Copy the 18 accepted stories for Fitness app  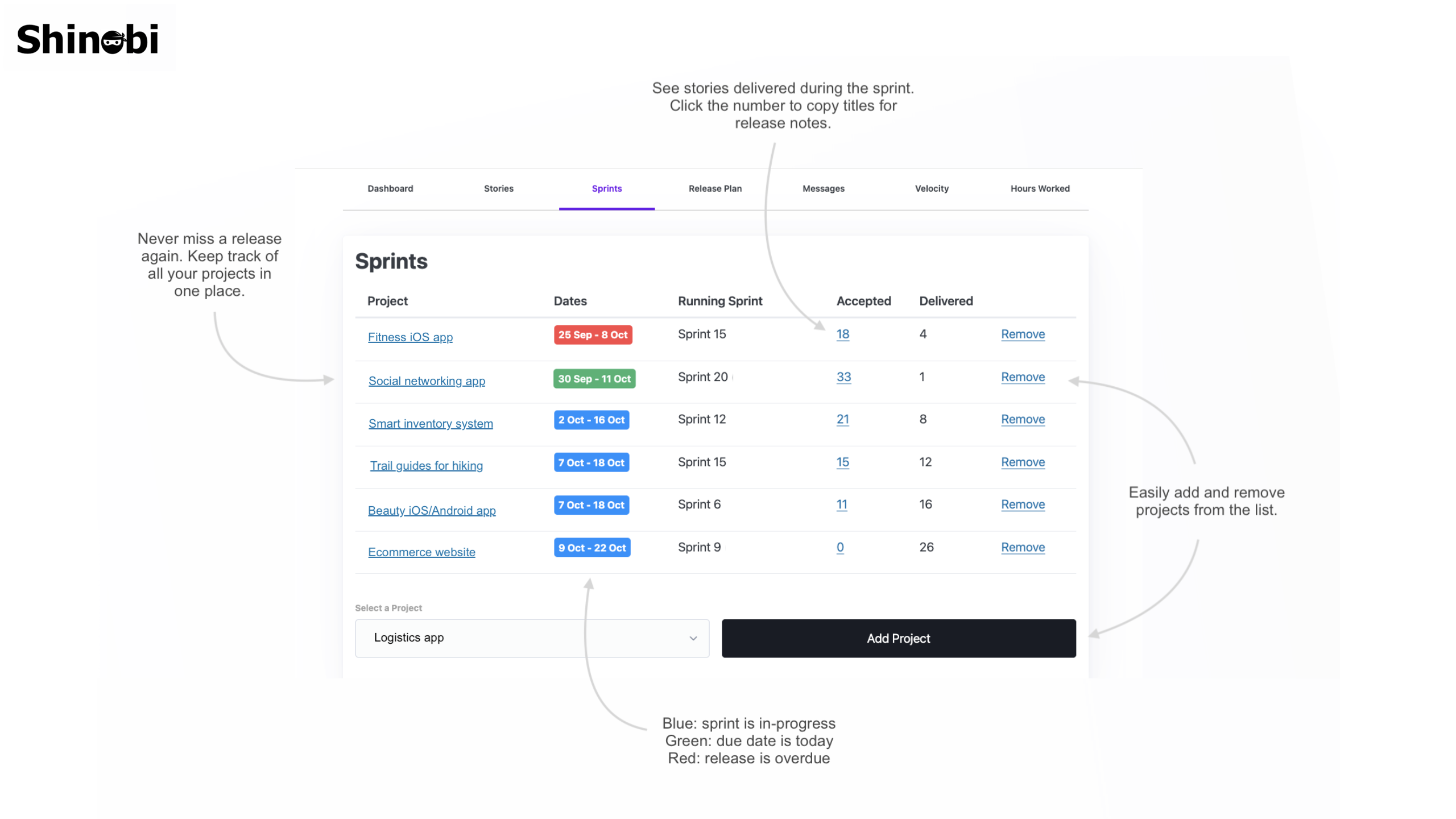(x=842, y=334)
